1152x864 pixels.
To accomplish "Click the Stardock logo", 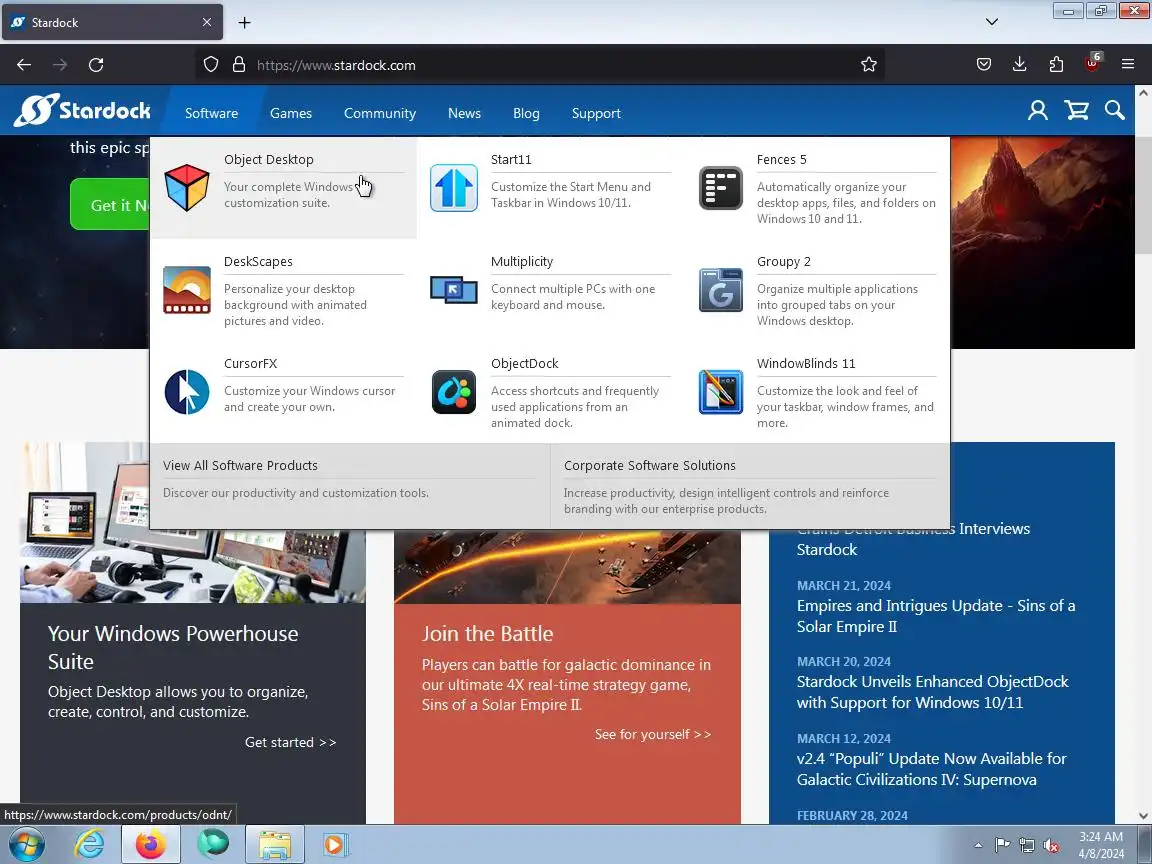I will (x=82, y=111).
